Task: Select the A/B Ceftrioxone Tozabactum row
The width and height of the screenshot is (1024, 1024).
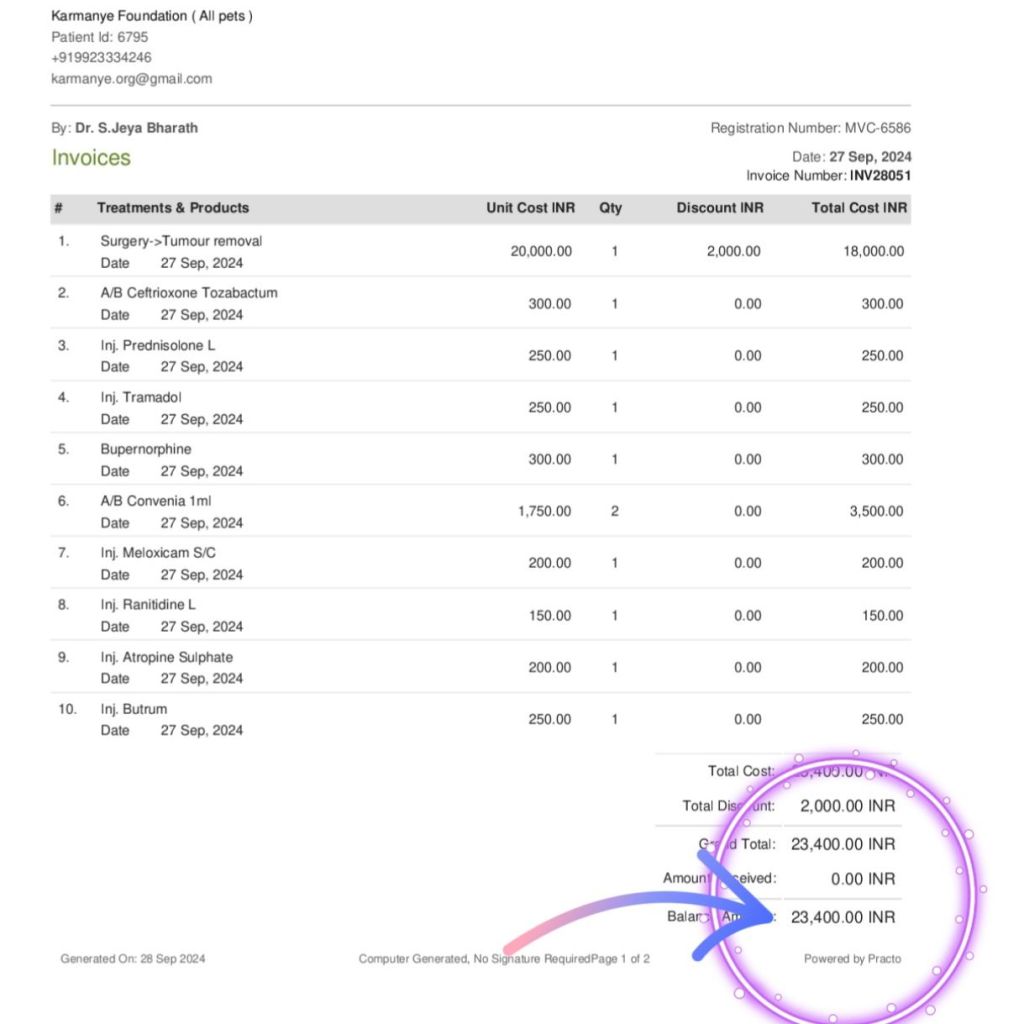Action: 189,293
